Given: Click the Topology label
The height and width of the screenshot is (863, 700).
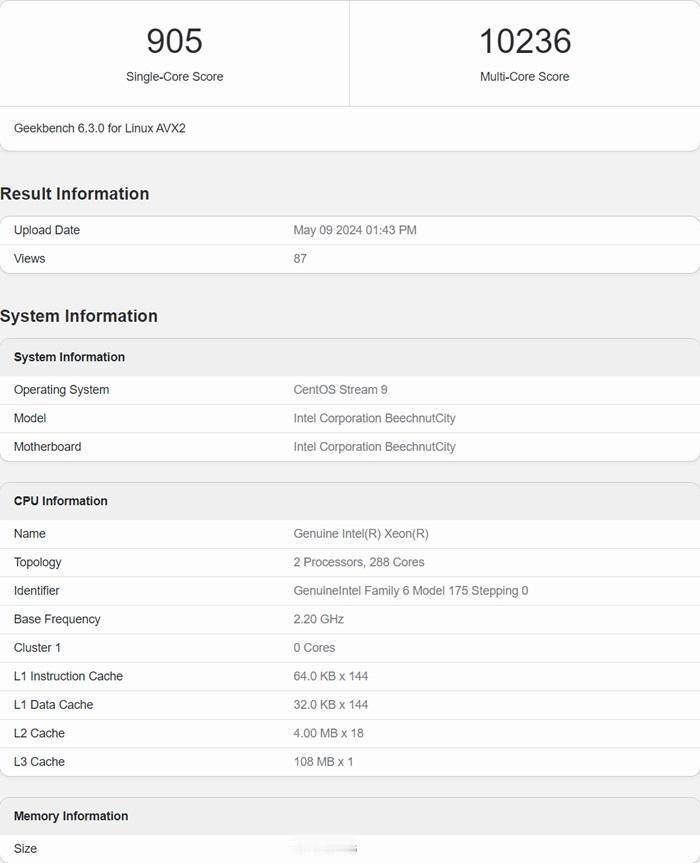Looking at the screenshot, I should pos(37,562).
